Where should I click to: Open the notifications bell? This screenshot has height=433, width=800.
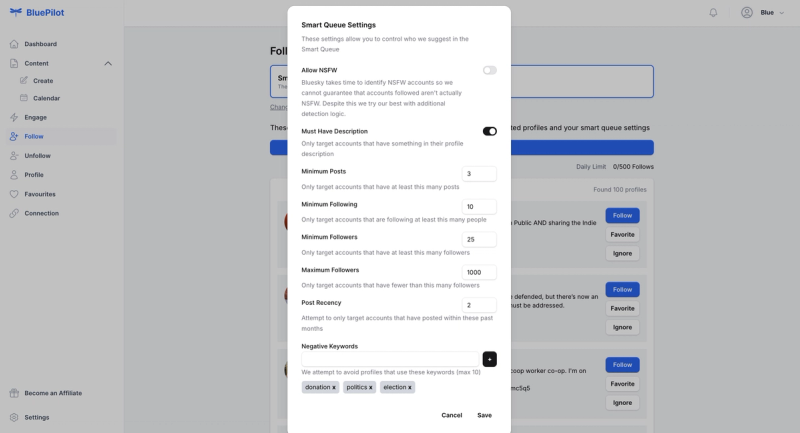(x=713, y=13)
